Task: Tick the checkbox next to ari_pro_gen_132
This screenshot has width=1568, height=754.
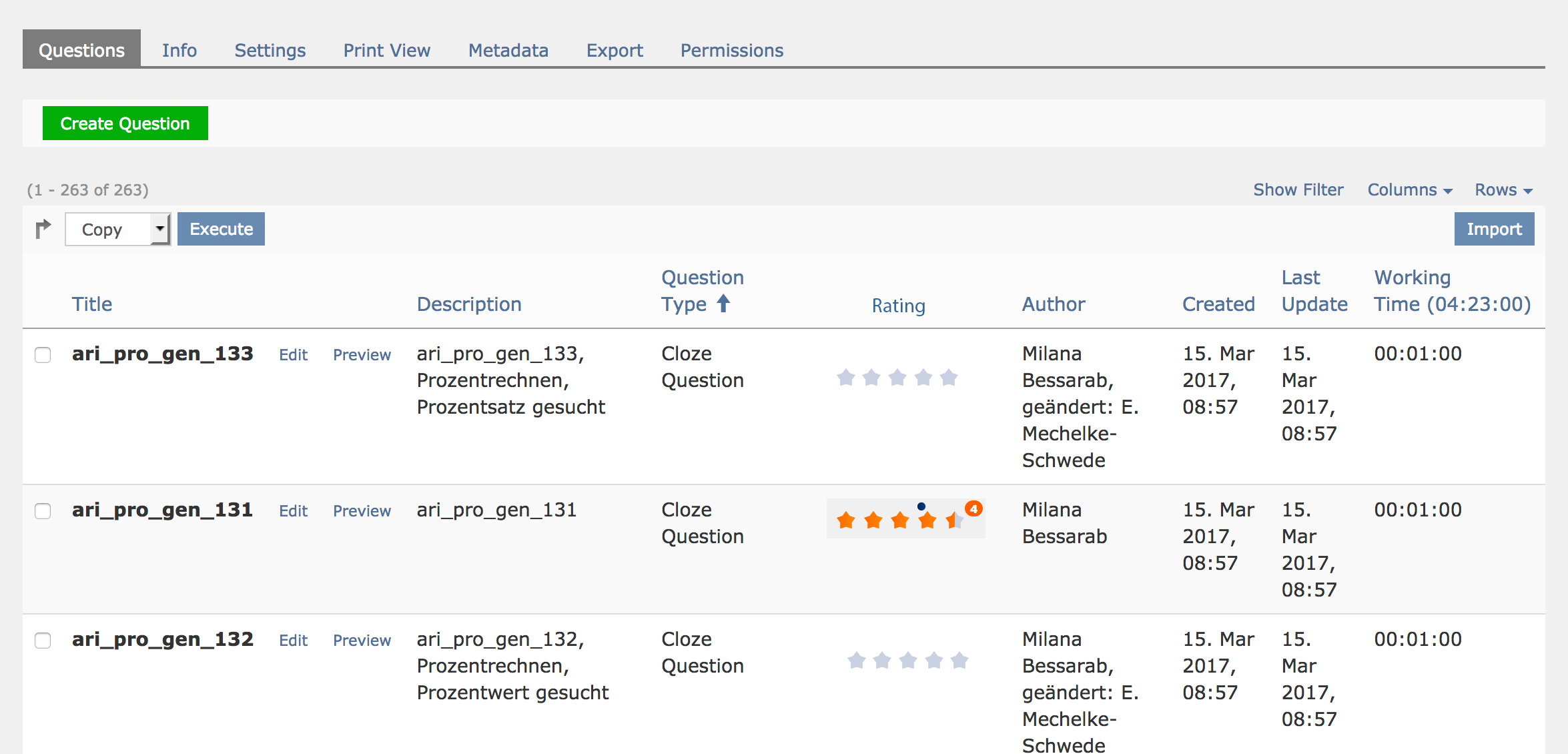Action: coord(43,640)
